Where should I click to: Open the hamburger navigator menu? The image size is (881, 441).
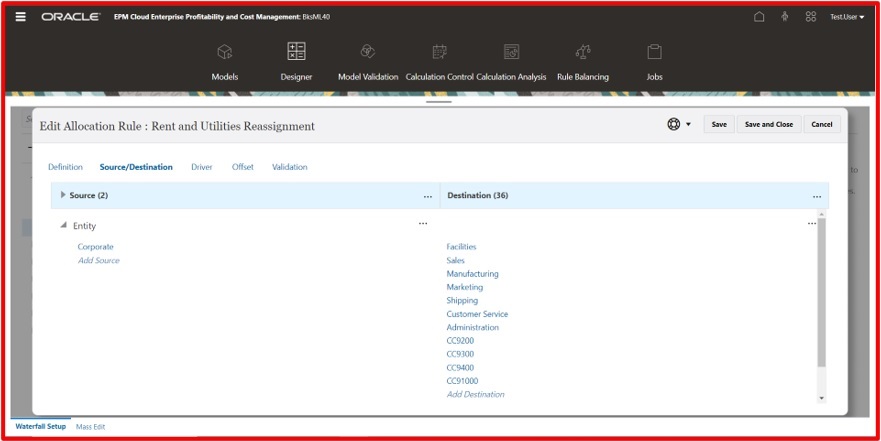pyautogui.click(x=20, y=17)
